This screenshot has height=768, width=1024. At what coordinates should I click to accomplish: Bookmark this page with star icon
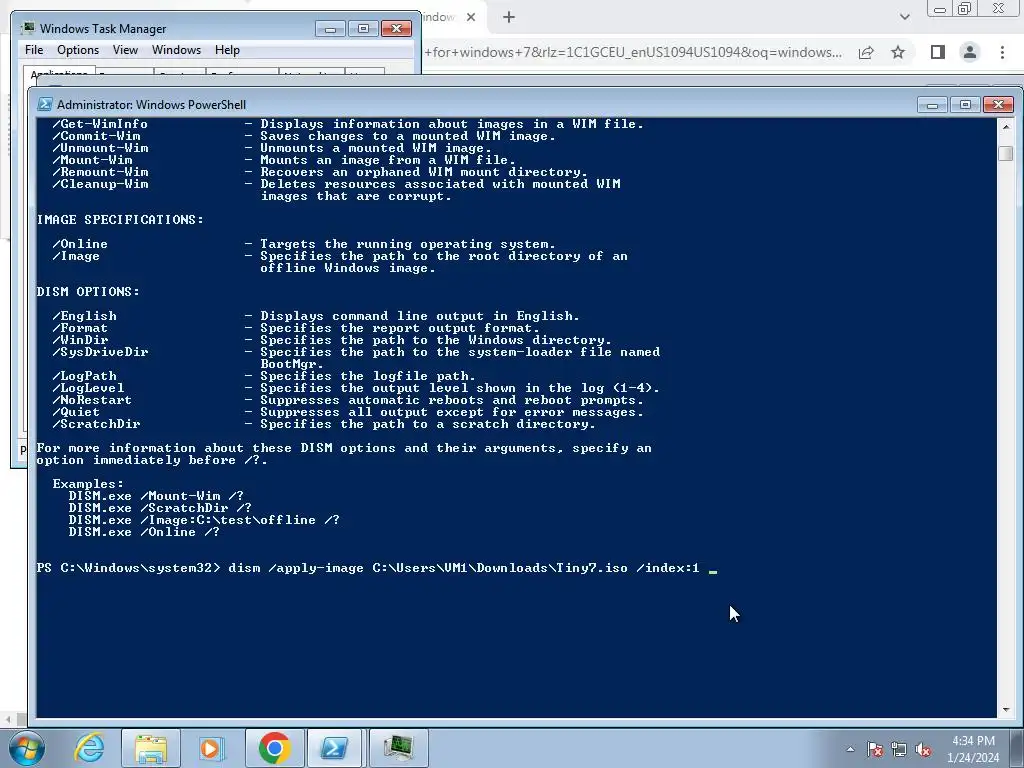898,52
